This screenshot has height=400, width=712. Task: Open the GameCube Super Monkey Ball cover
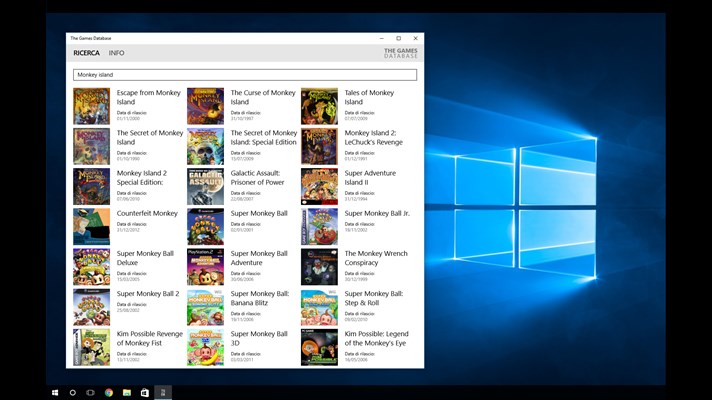point(205,227)
